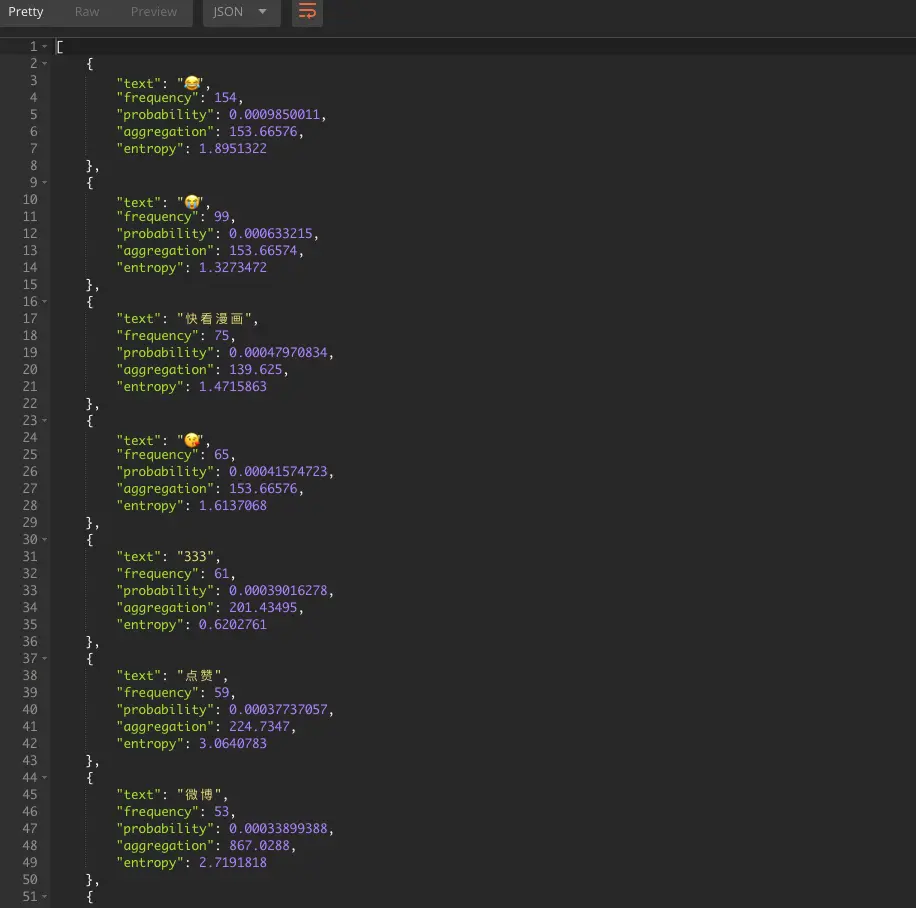The height and width of the screenshot is (908, 916).
Task: Collapse the object starting at line 9
Action: pyautogui.click(x=45, y=182)
